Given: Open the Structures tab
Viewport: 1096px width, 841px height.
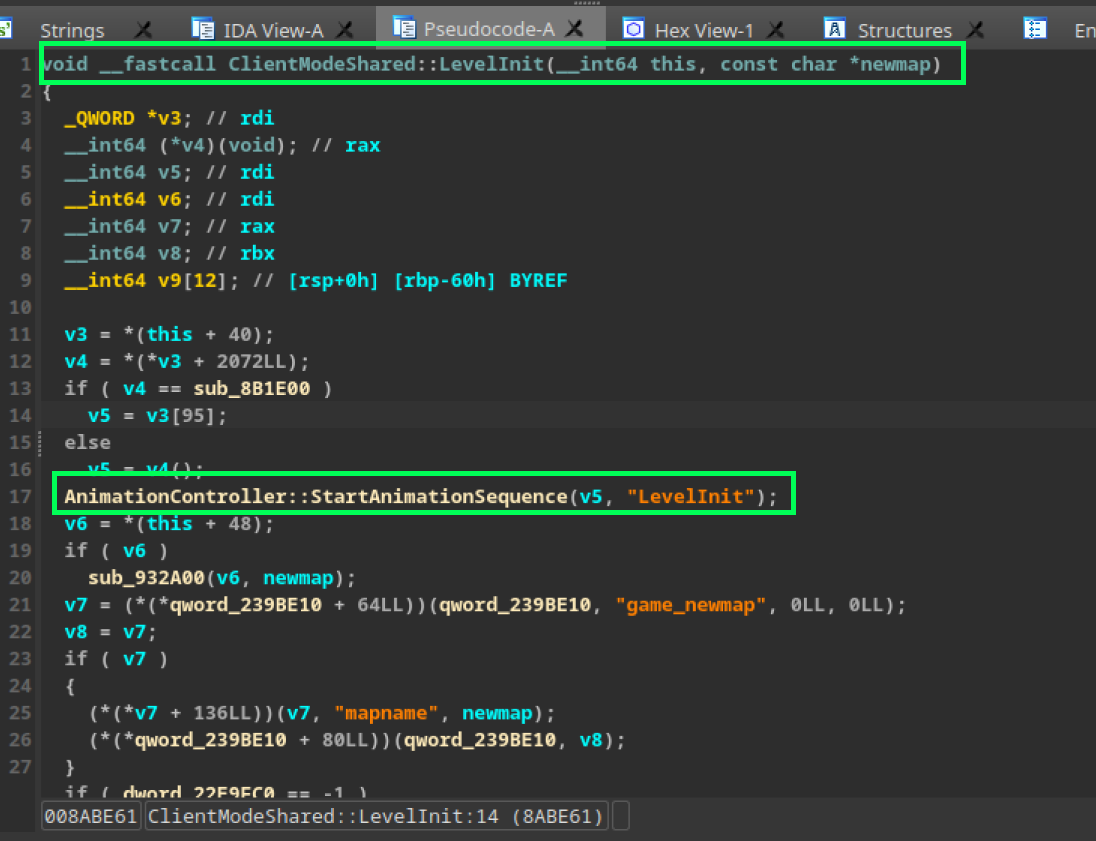Looking at the screenshot, I should coord(904,30).
